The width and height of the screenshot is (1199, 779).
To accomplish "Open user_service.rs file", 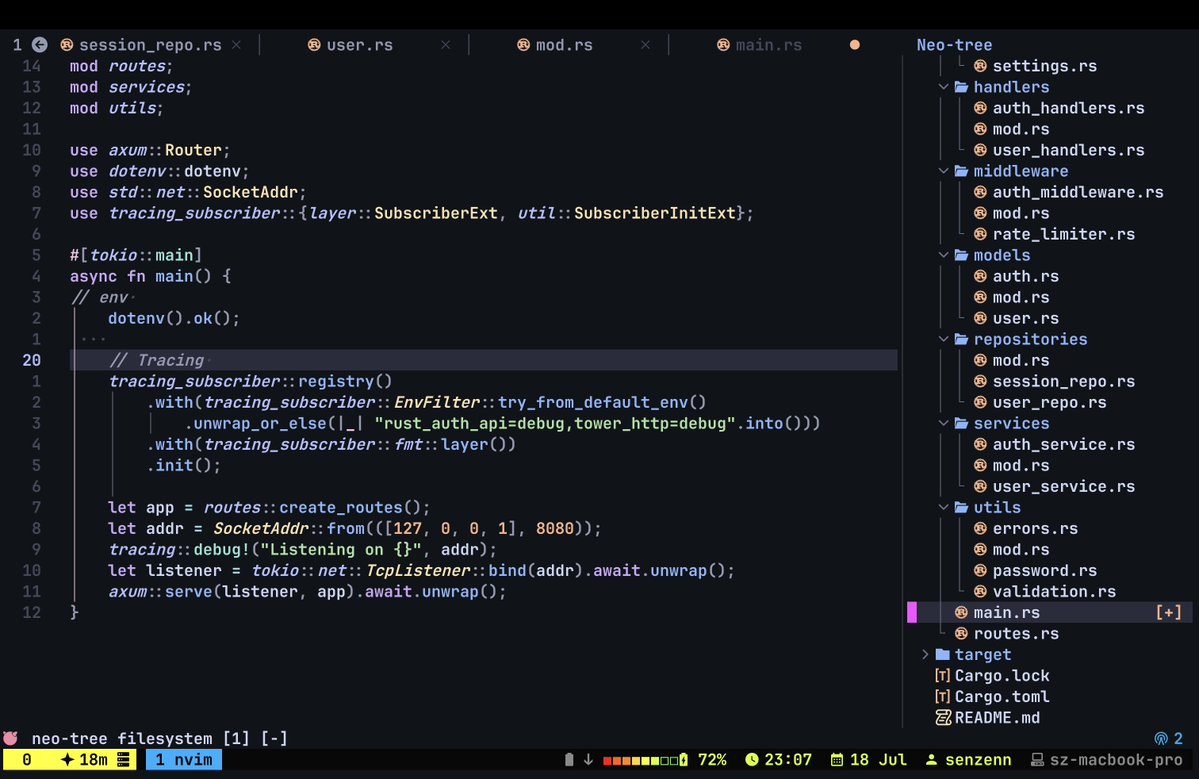I will (x=1064, y=487).
